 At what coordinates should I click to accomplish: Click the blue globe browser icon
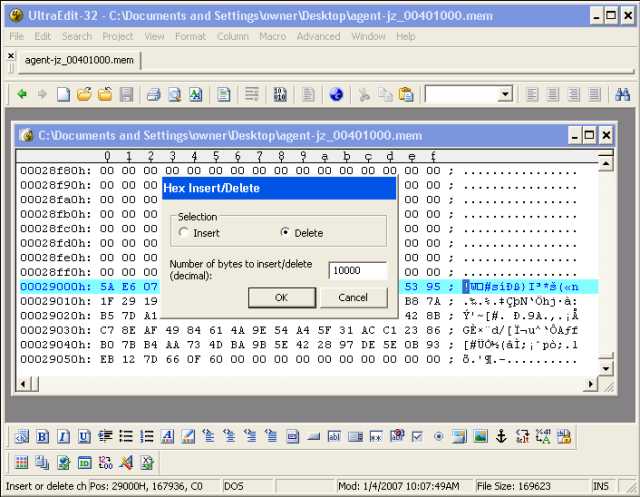point(336,95)
